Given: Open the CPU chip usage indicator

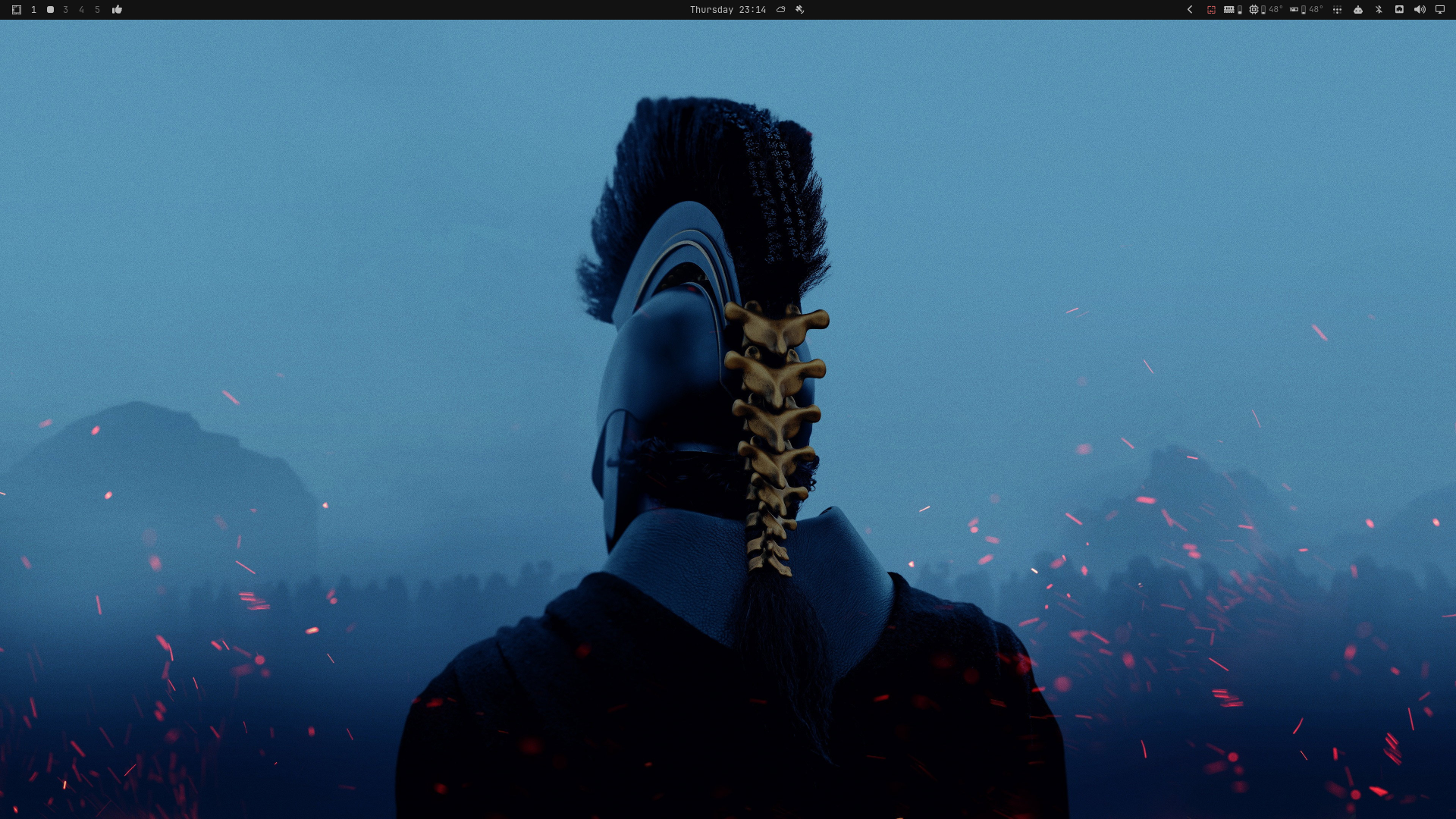Looking at the screenshot, I should (x=1254, y=10).
